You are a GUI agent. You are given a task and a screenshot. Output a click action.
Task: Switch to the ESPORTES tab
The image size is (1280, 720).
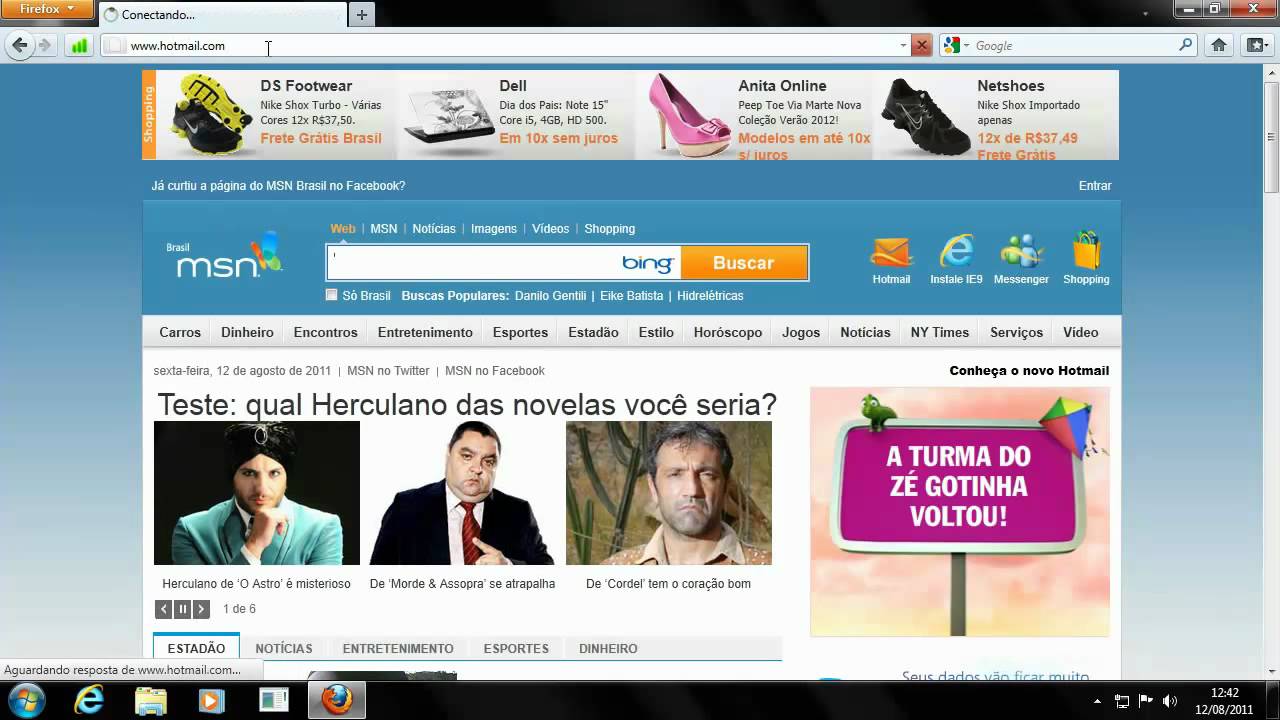point(516,648)
